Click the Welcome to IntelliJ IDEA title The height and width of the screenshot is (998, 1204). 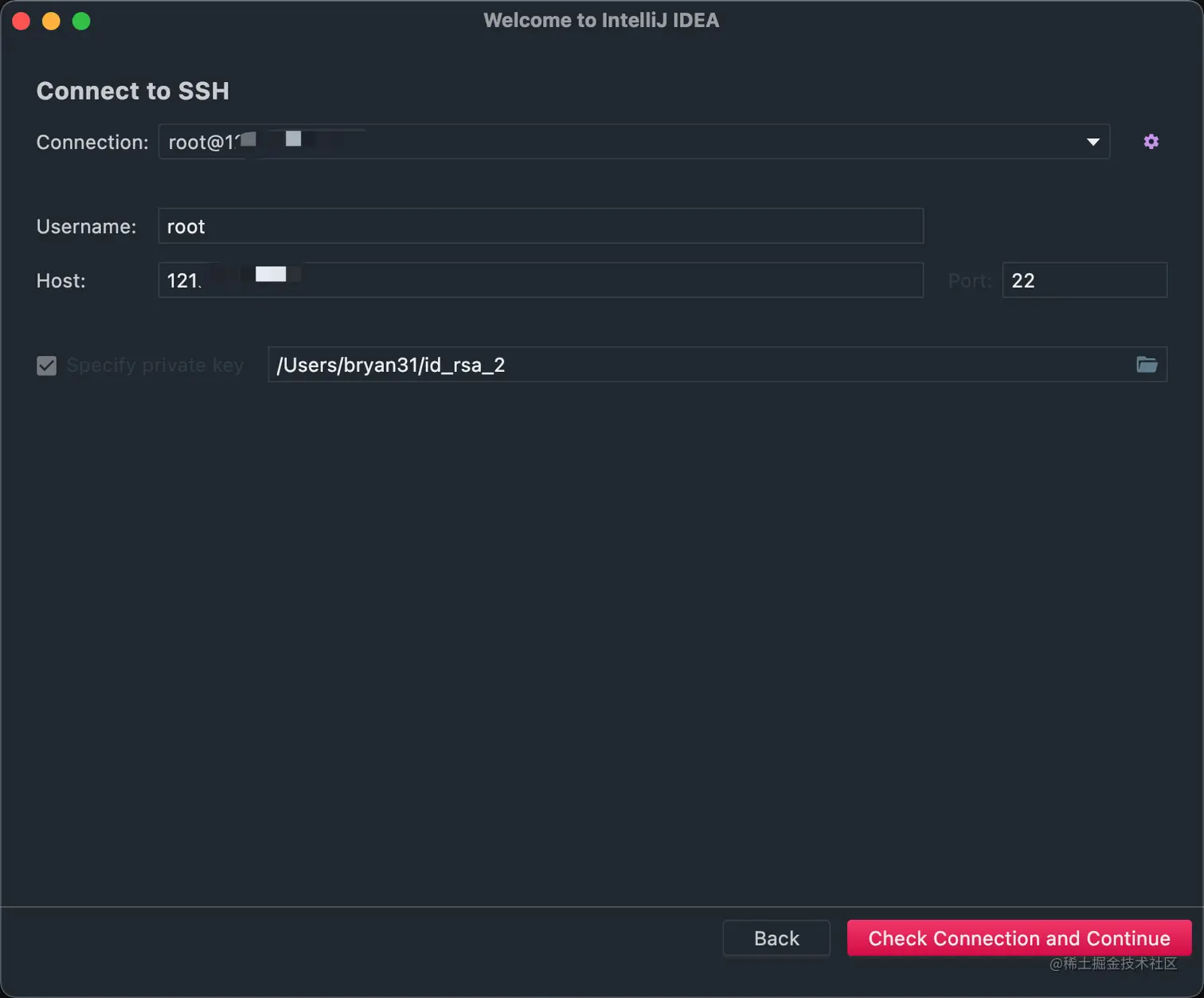(x=601, y=20)
